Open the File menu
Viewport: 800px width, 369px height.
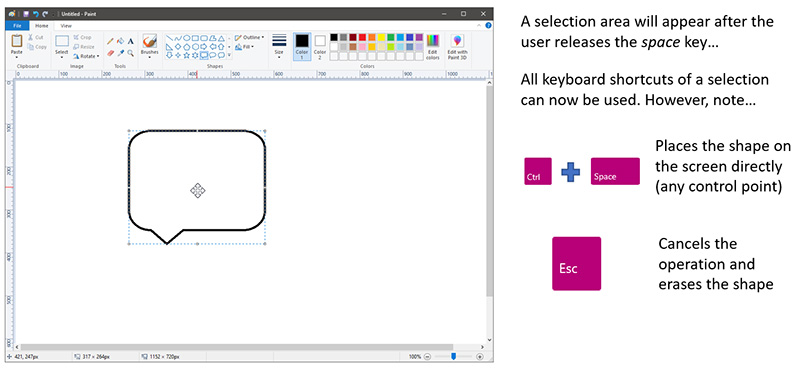[x=17, y=25]
